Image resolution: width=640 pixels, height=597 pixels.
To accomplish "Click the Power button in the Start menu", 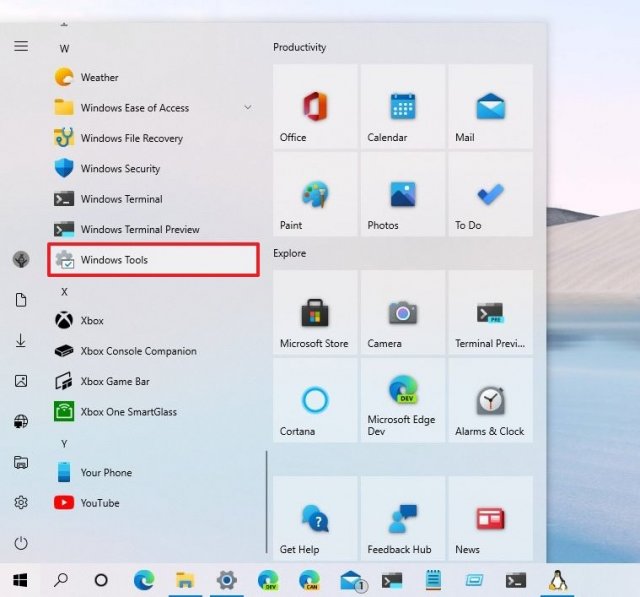I will 21,543.
